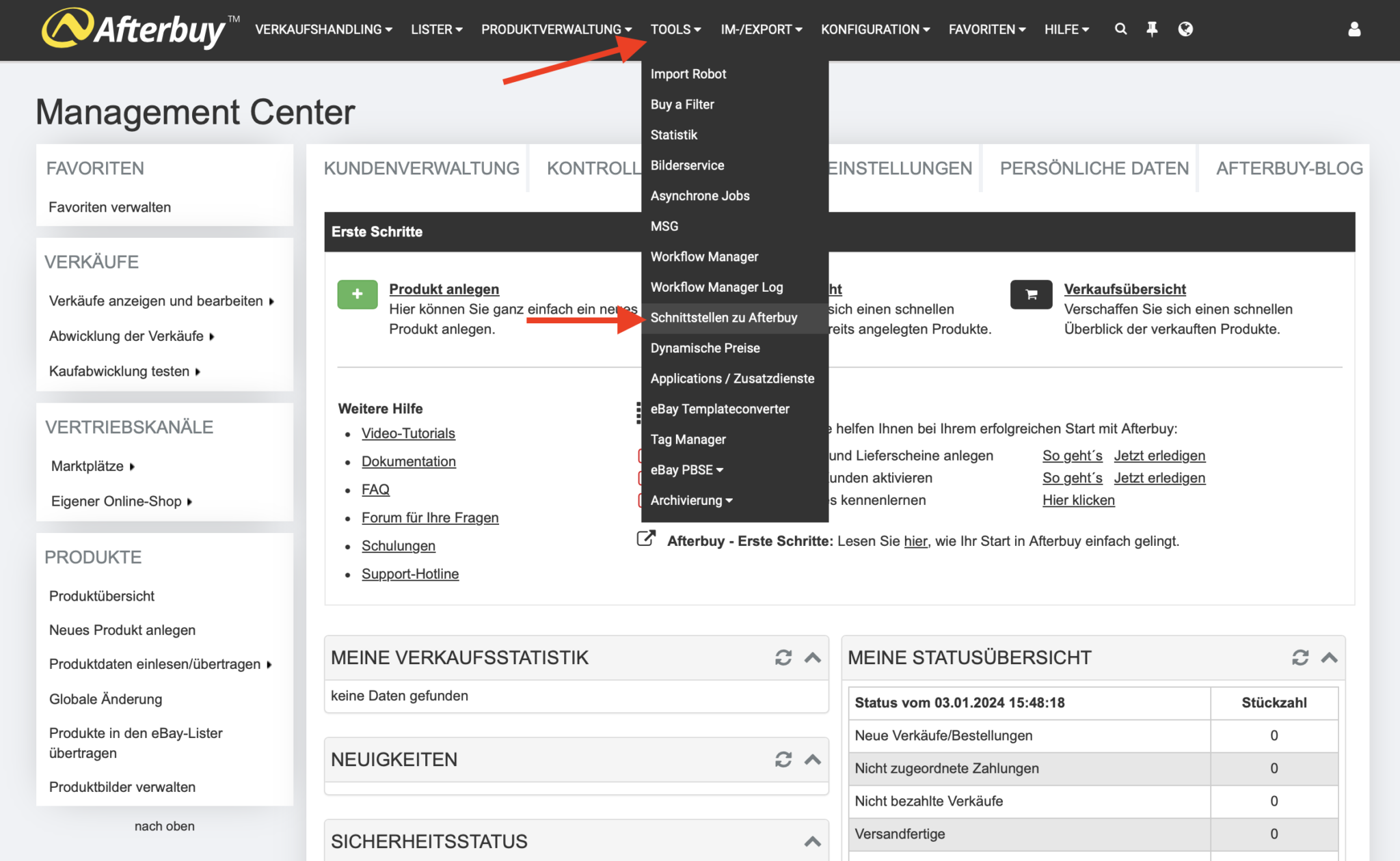Open FAQ link
Image resolution: width=1400 pixels, height=861 pixels.
tap(375, 489)
